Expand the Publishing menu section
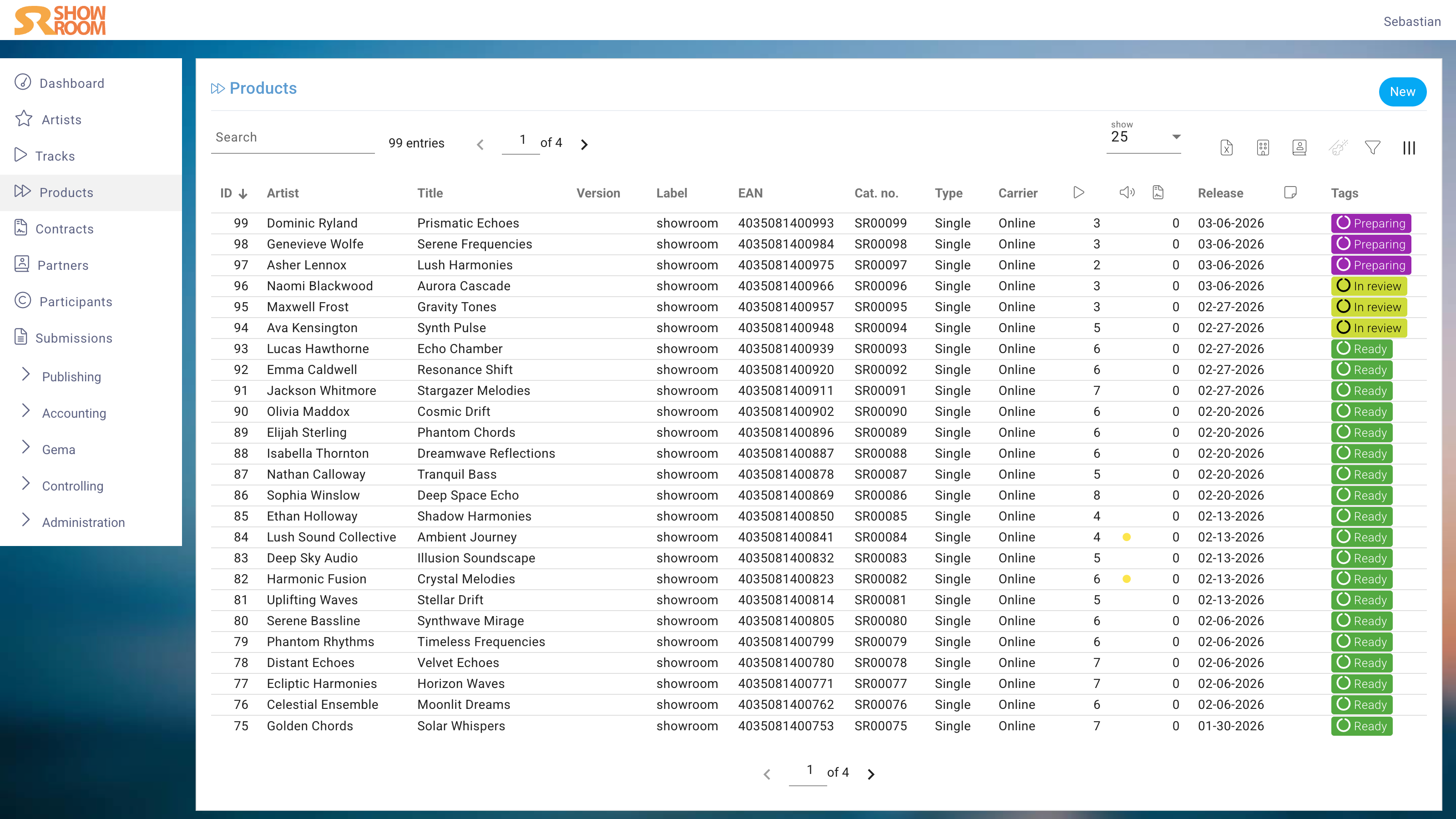 (x=71, y=376)
